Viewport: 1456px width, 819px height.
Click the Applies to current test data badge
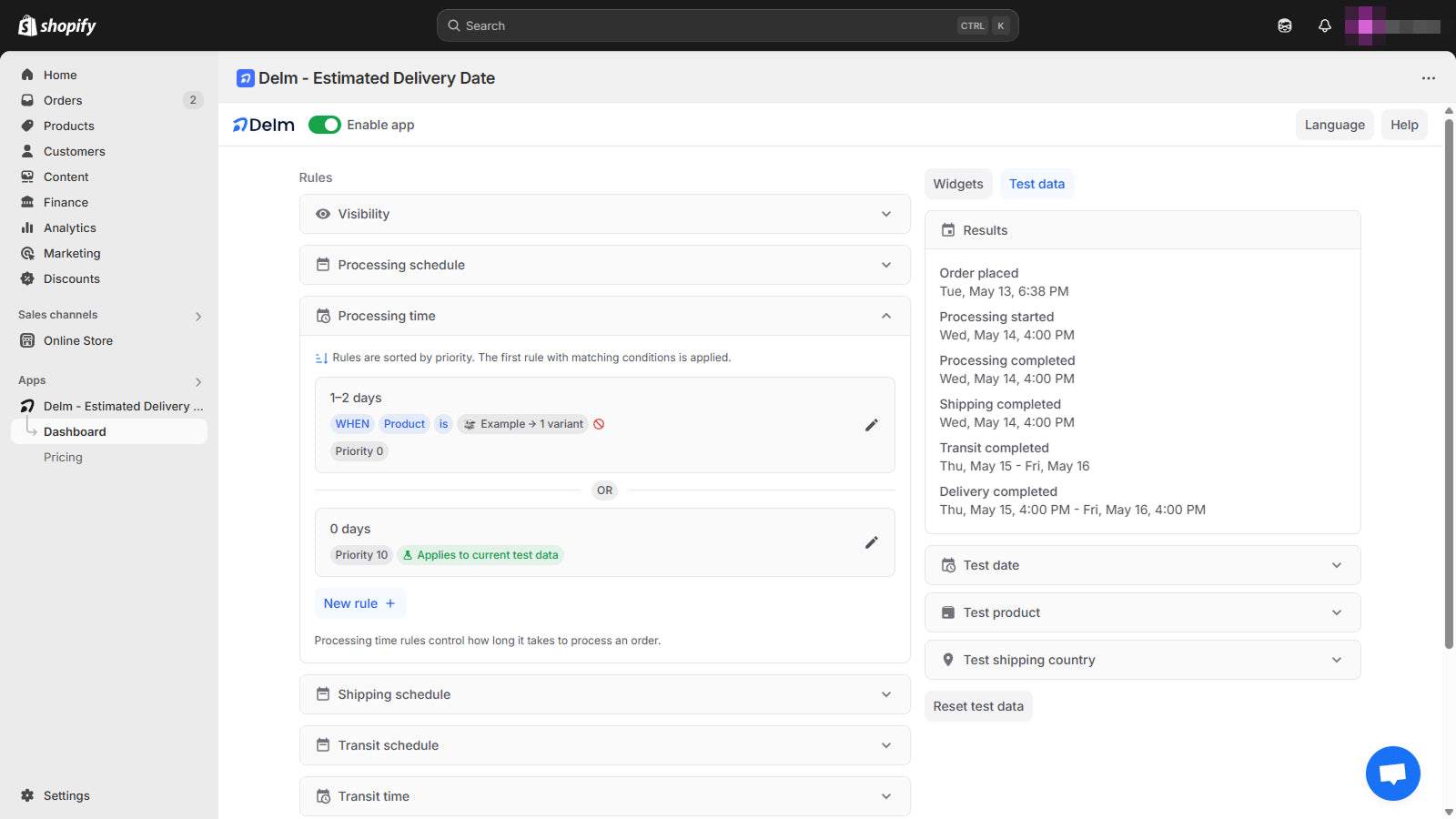(x=480, y=555)
